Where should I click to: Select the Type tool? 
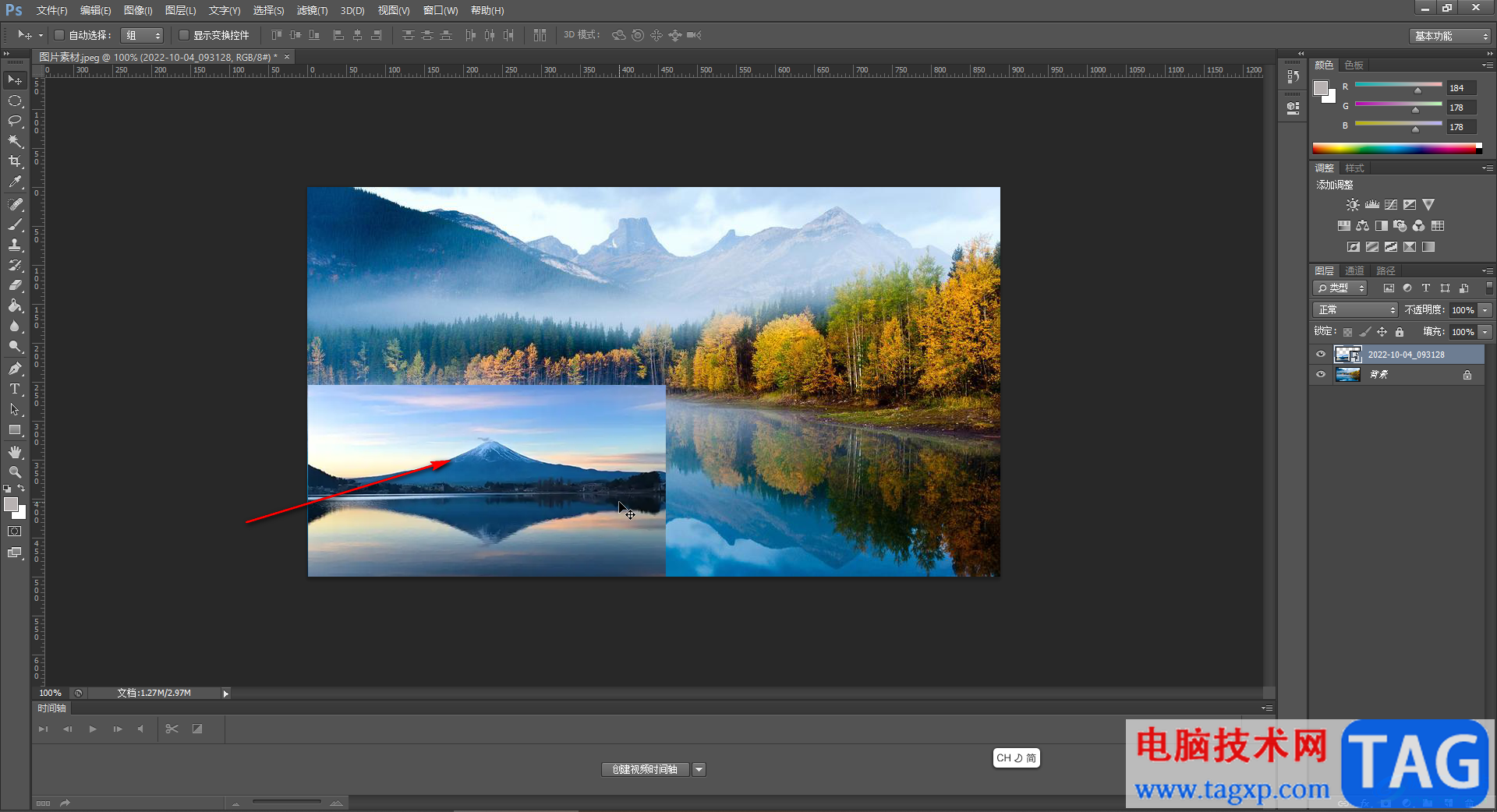[15, 389]
